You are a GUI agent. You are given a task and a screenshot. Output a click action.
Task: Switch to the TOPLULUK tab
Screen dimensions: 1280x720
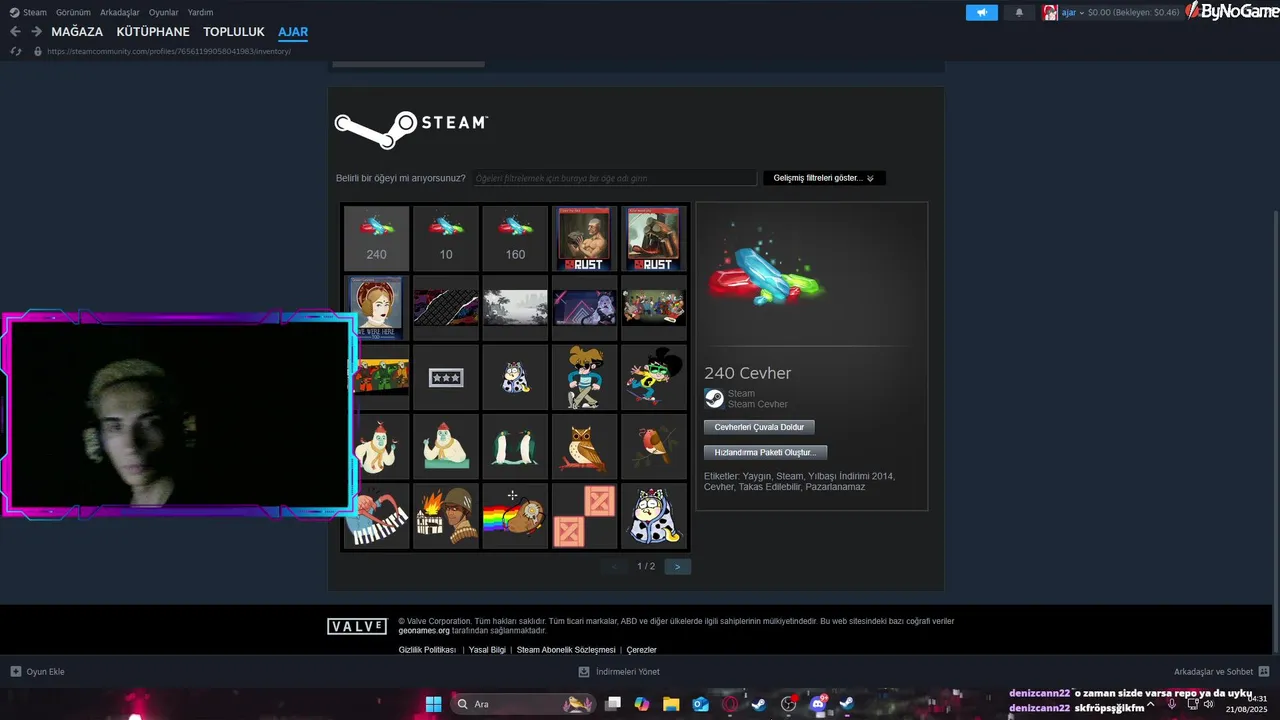[234, 32]
